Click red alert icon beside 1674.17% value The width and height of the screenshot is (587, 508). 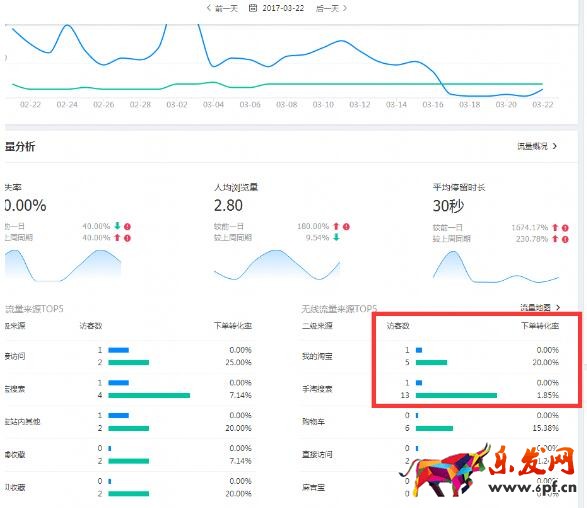(x=565, y=228)
